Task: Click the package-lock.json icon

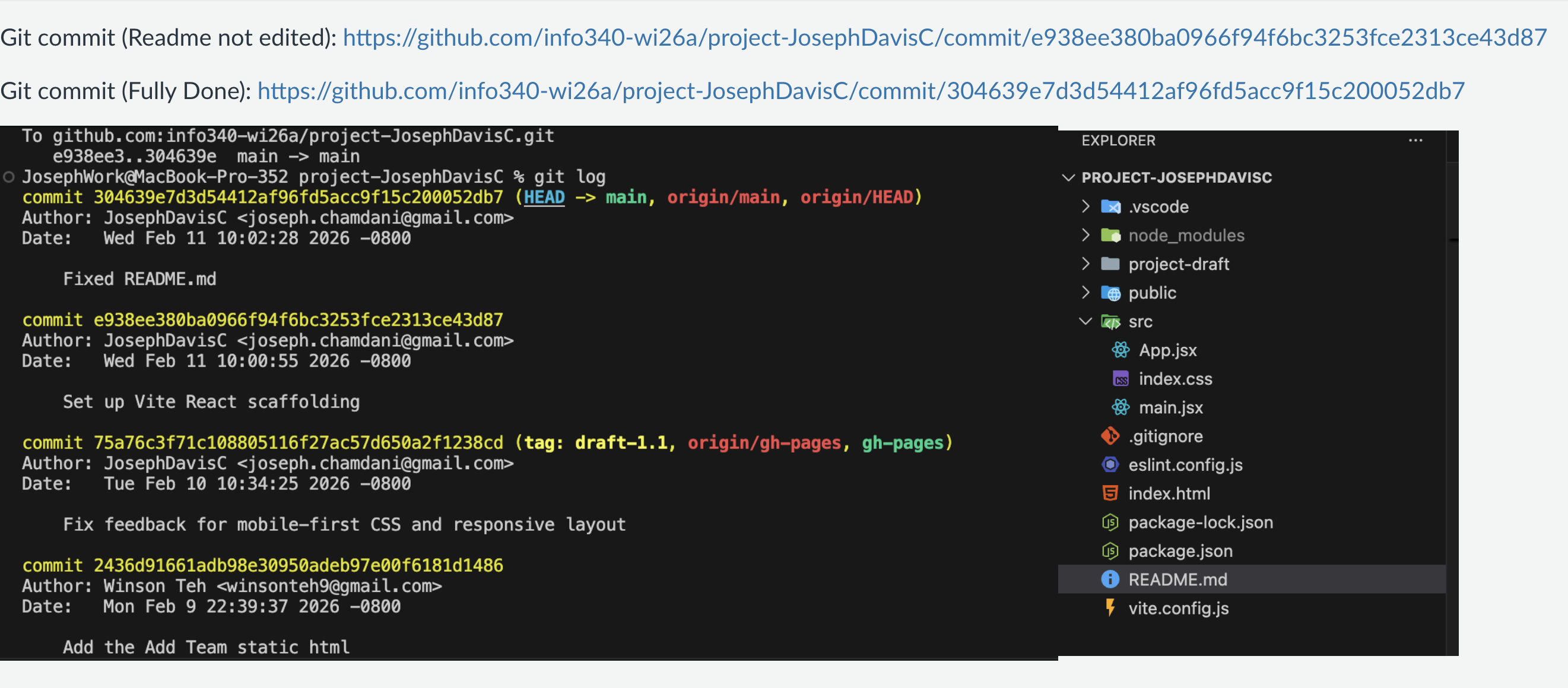Action: point(1111,522)
